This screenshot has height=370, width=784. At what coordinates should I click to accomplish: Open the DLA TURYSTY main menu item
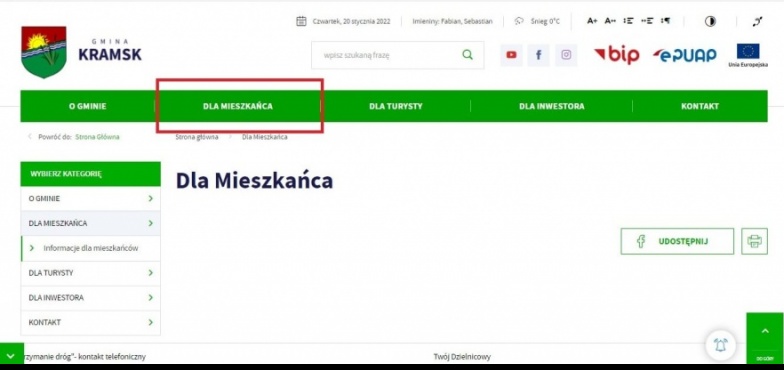tap(396, 106)
